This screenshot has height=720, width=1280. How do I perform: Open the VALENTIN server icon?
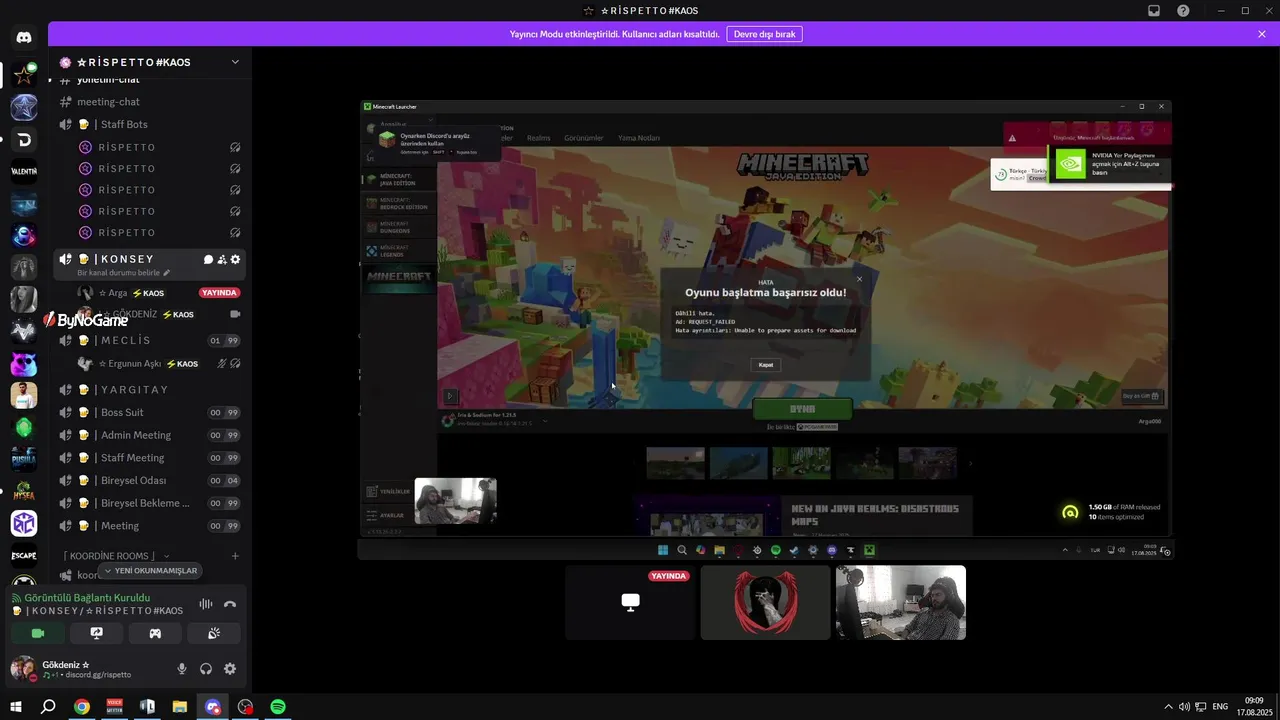pos(24,171)
